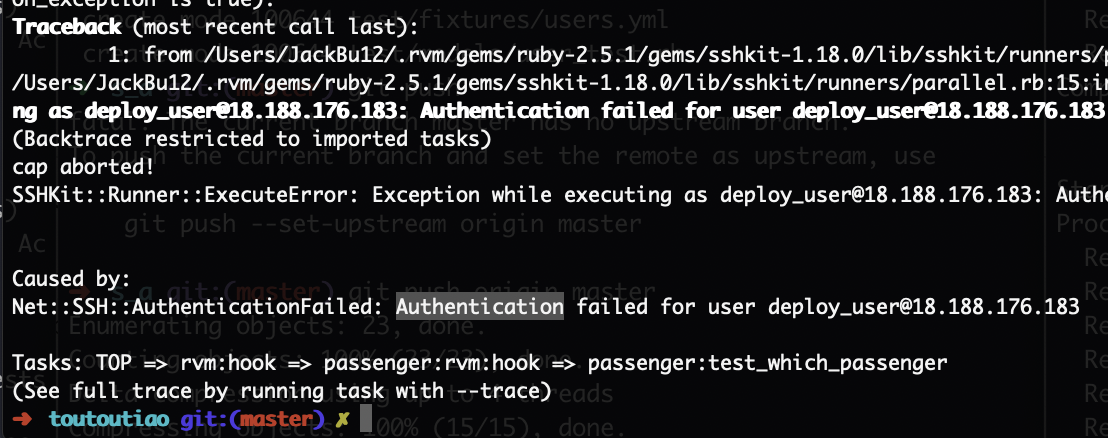
Task: Click the yellow ✗ dirty-status marker
Action: pyautogui.click(x=343, y=420)
